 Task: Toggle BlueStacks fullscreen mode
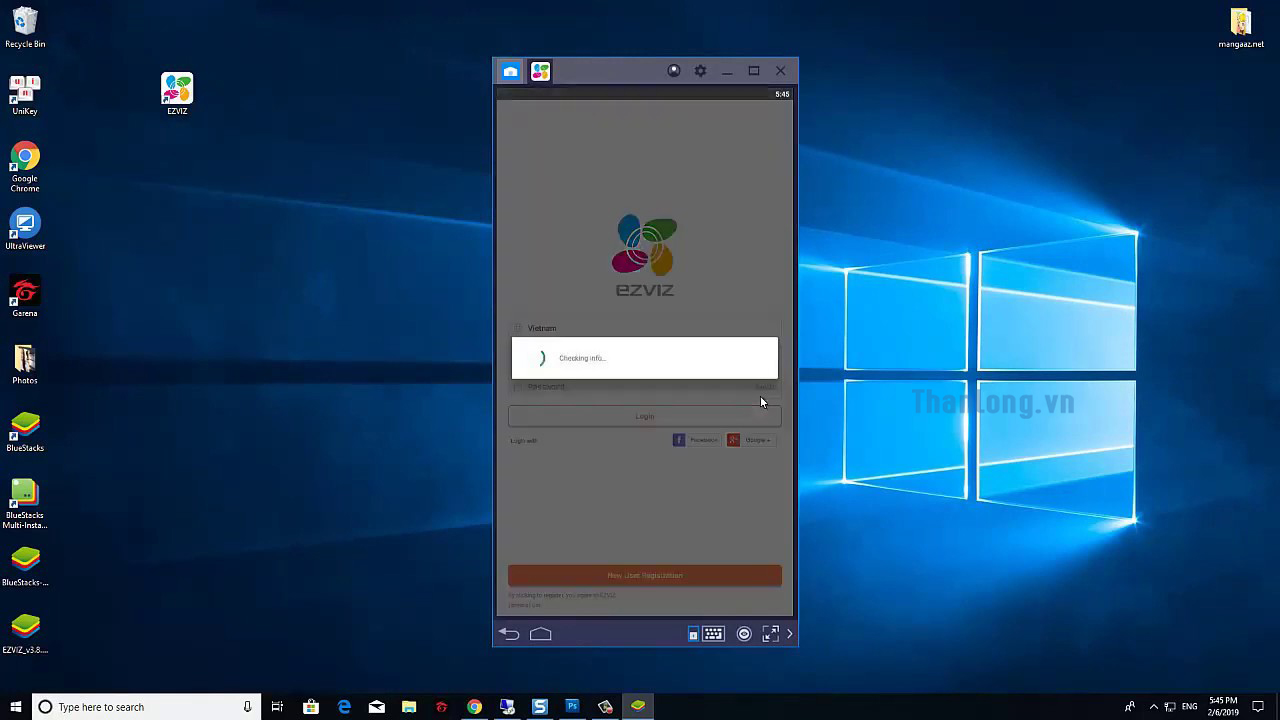tap(770, 634)
